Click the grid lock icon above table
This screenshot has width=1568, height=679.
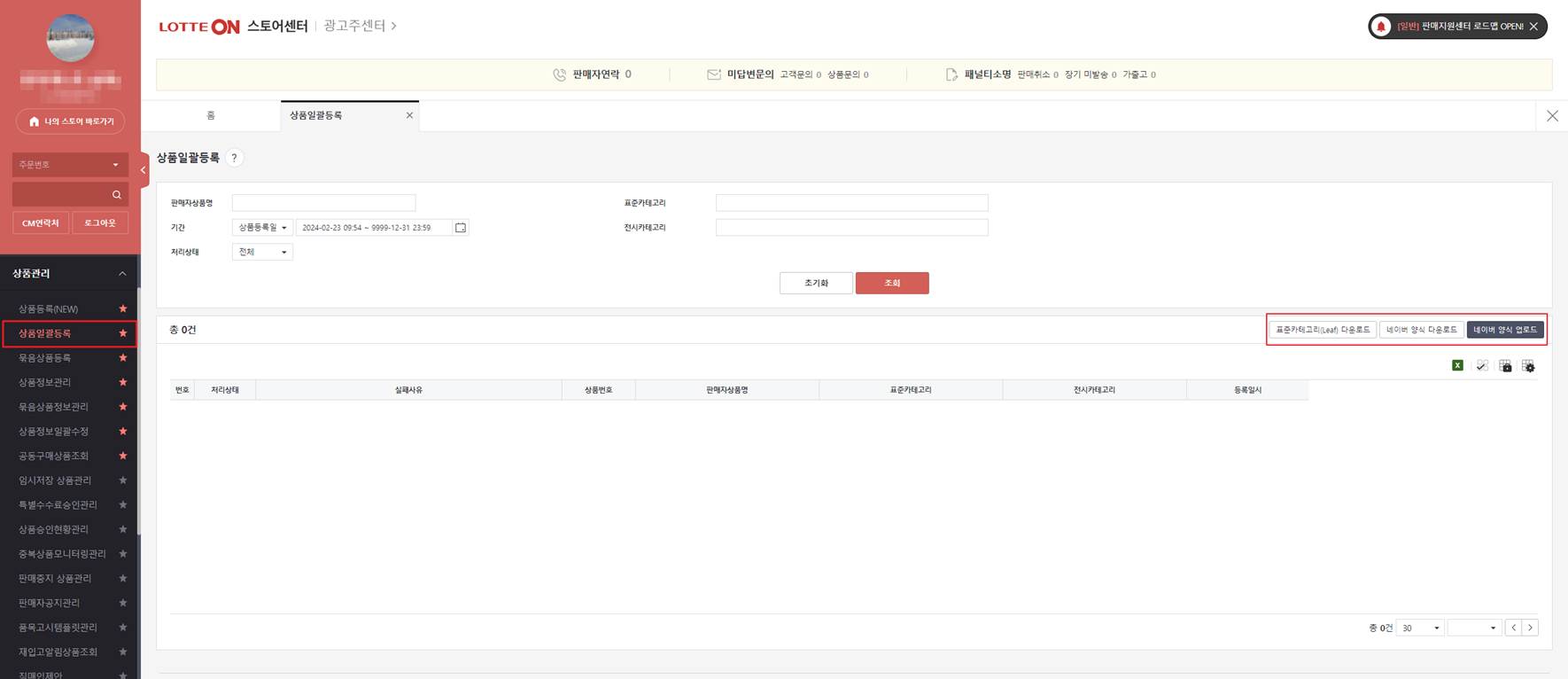pyautogui.click(x=1505, y=366)
